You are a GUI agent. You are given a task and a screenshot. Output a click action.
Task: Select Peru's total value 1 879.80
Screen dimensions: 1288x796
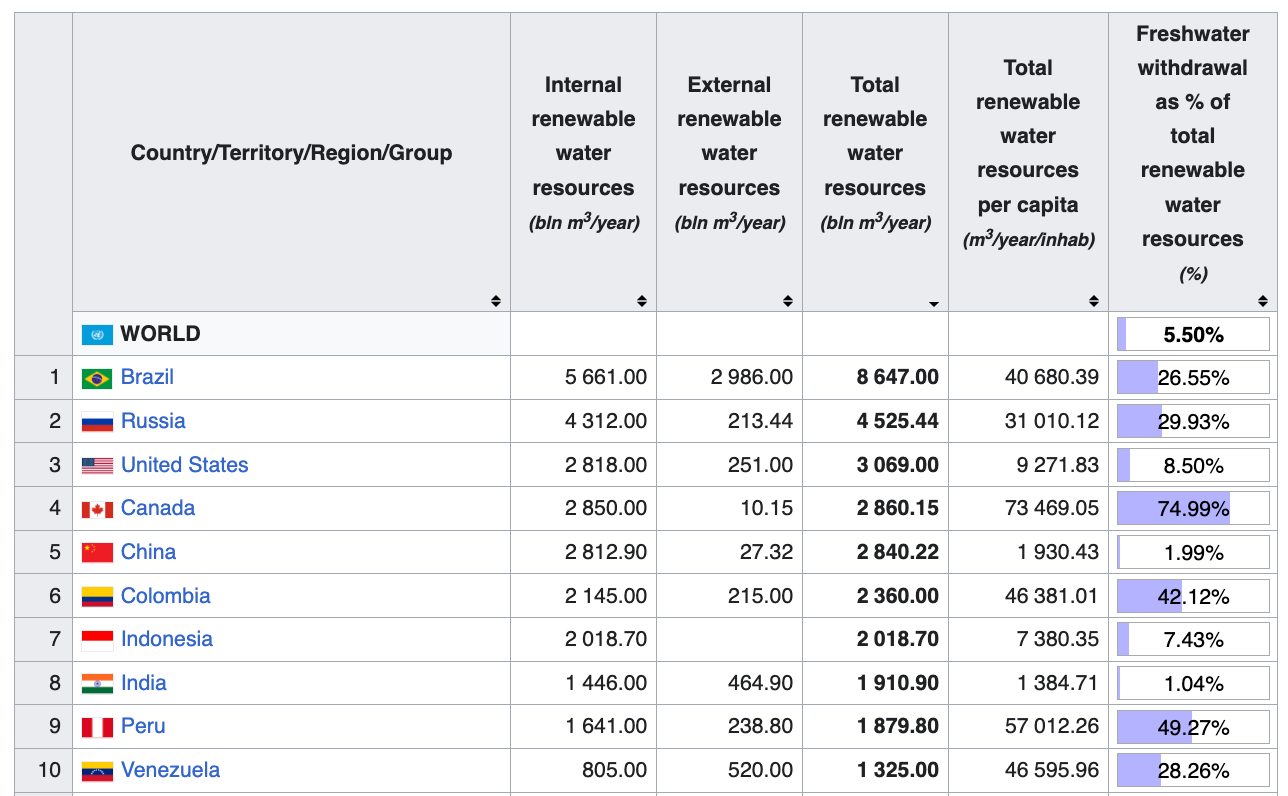pos(897,726)
